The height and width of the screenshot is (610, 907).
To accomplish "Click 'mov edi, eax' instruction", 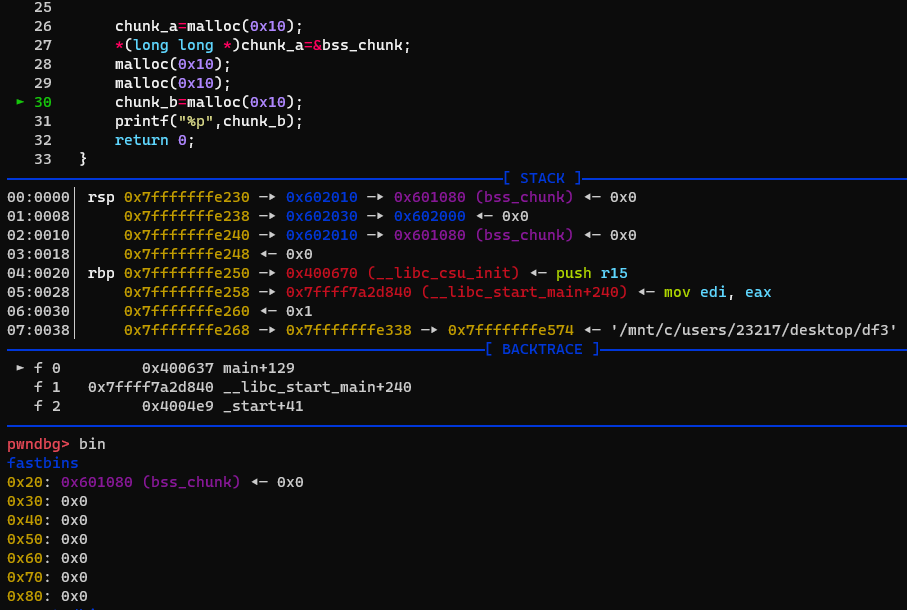I will click(x=717, y=292).
